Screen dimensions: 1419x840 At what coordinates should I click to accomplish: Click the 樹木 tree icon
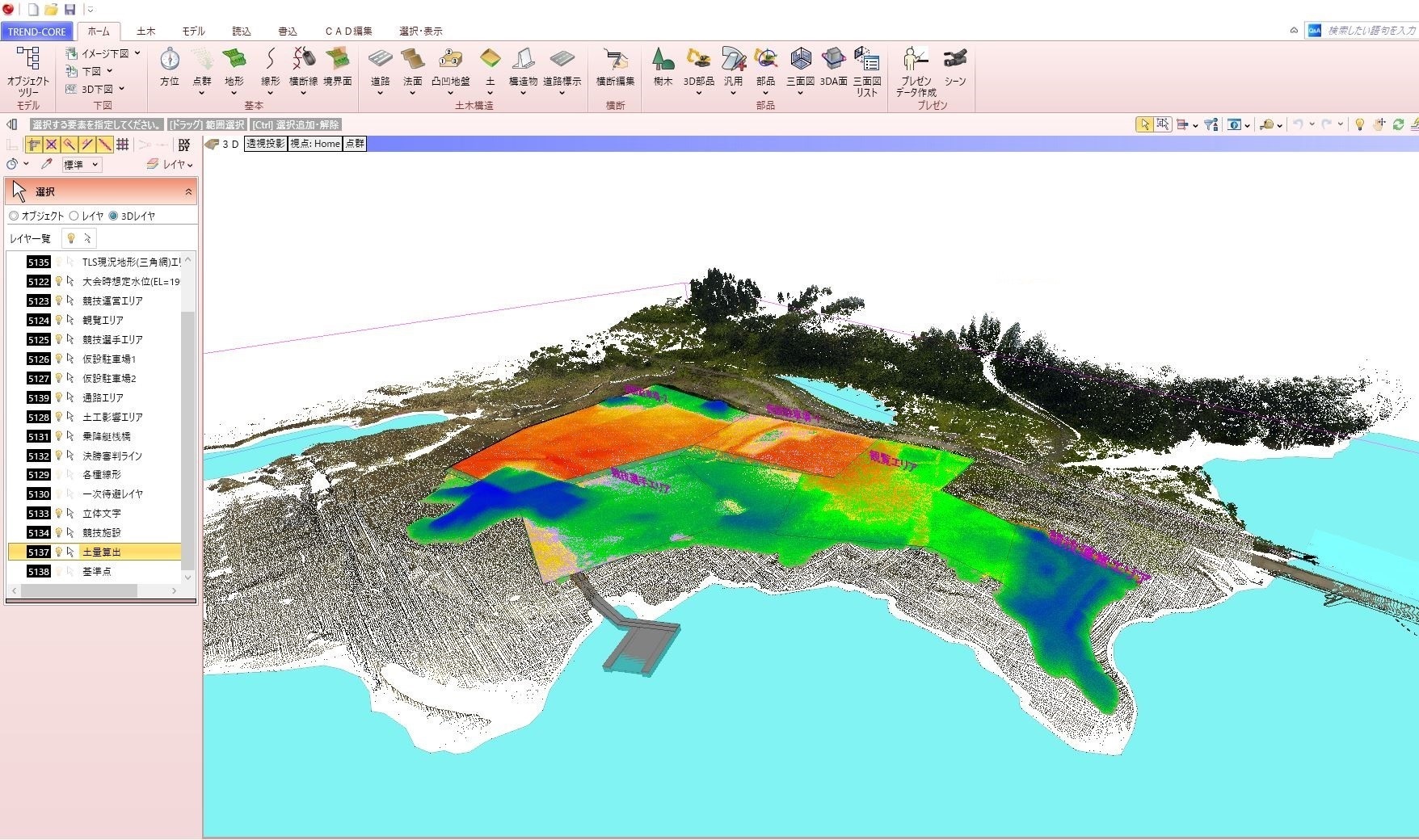[663, 60]
